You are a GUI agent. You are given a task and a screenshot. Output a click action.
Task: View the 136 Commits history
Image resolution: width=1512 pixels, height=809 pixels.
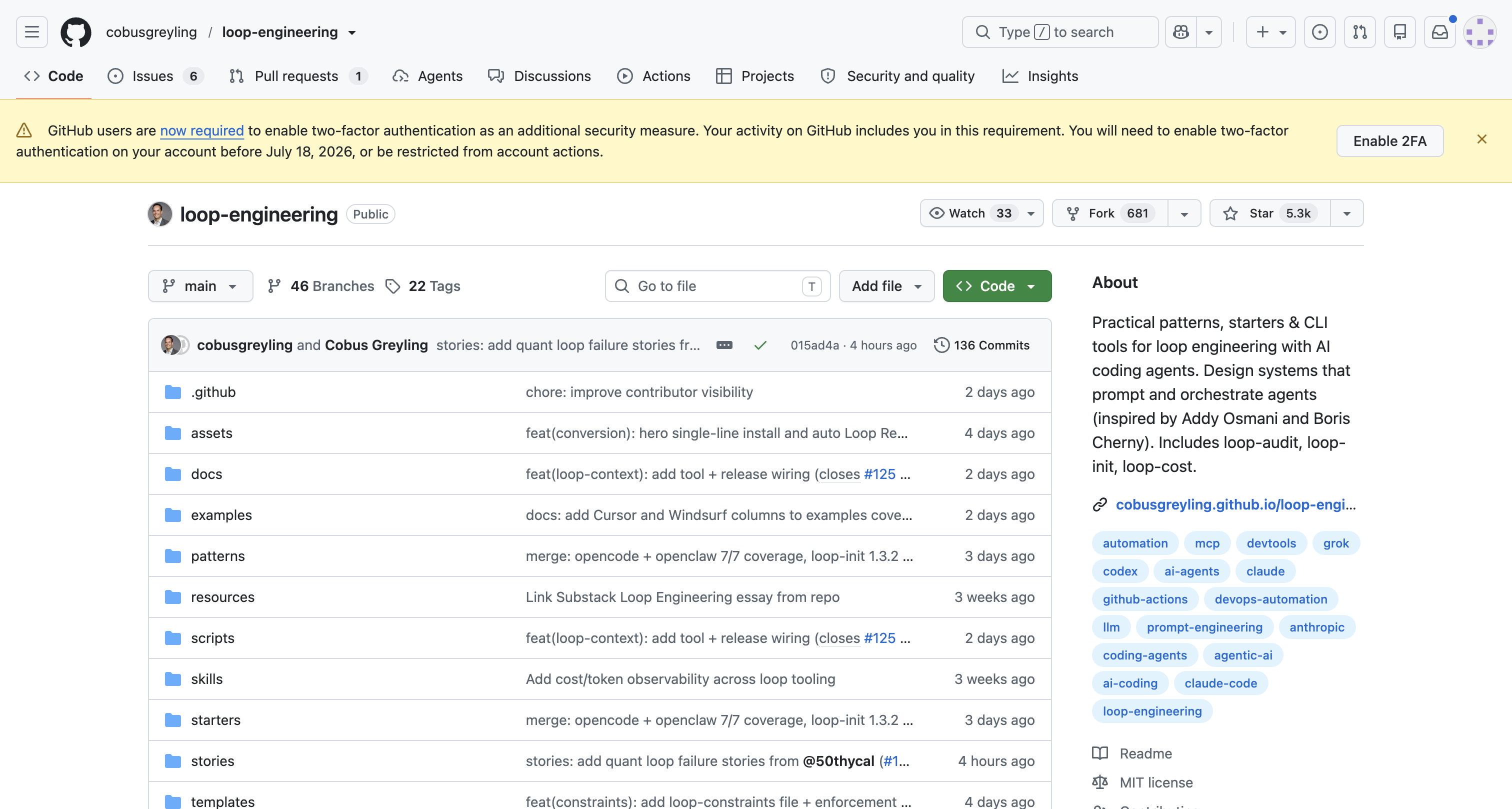pyautogui.click(x=981, y=345)
